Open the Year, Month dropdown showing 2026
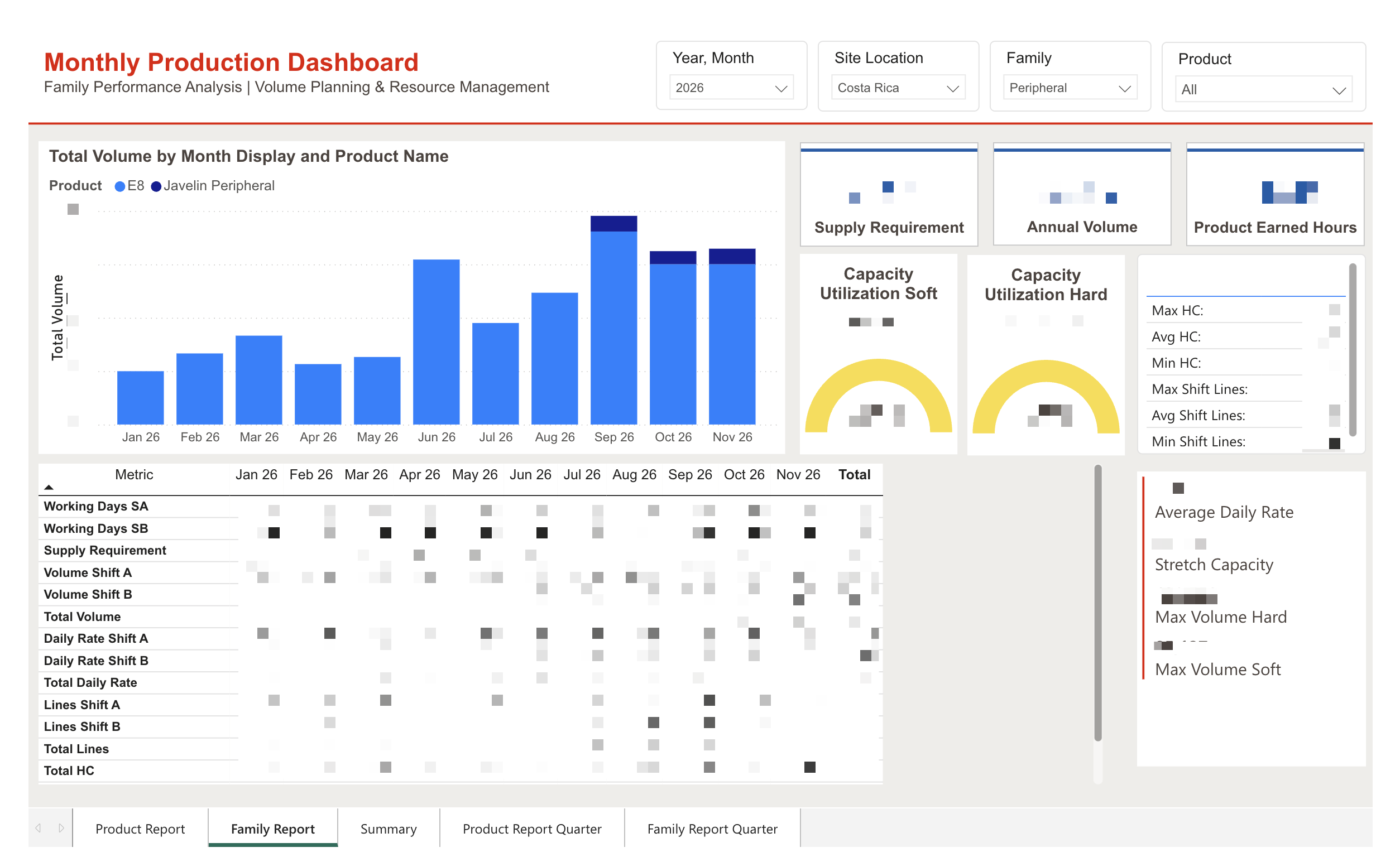Screen dimensions: 1400x857 click(x=731, y=88)
